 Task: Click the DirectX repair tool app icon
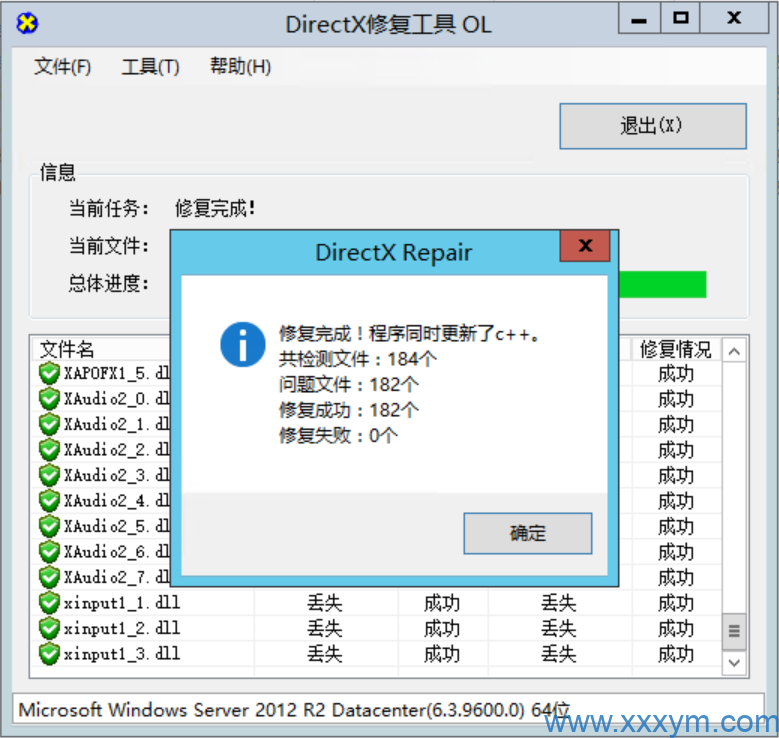(27, 23)
